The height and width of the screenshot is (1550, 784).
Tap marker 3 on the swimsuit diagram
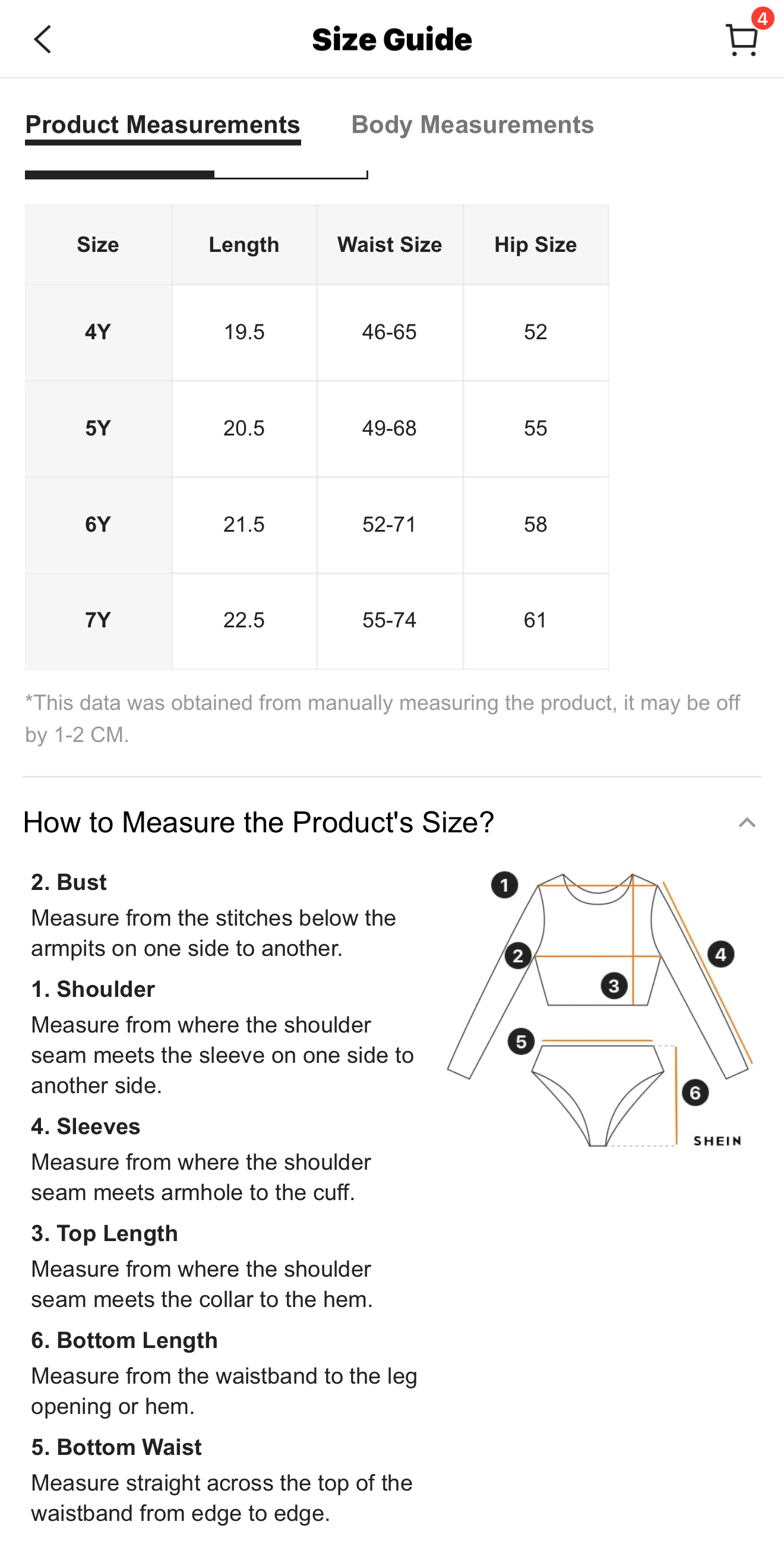pos(614,986)
